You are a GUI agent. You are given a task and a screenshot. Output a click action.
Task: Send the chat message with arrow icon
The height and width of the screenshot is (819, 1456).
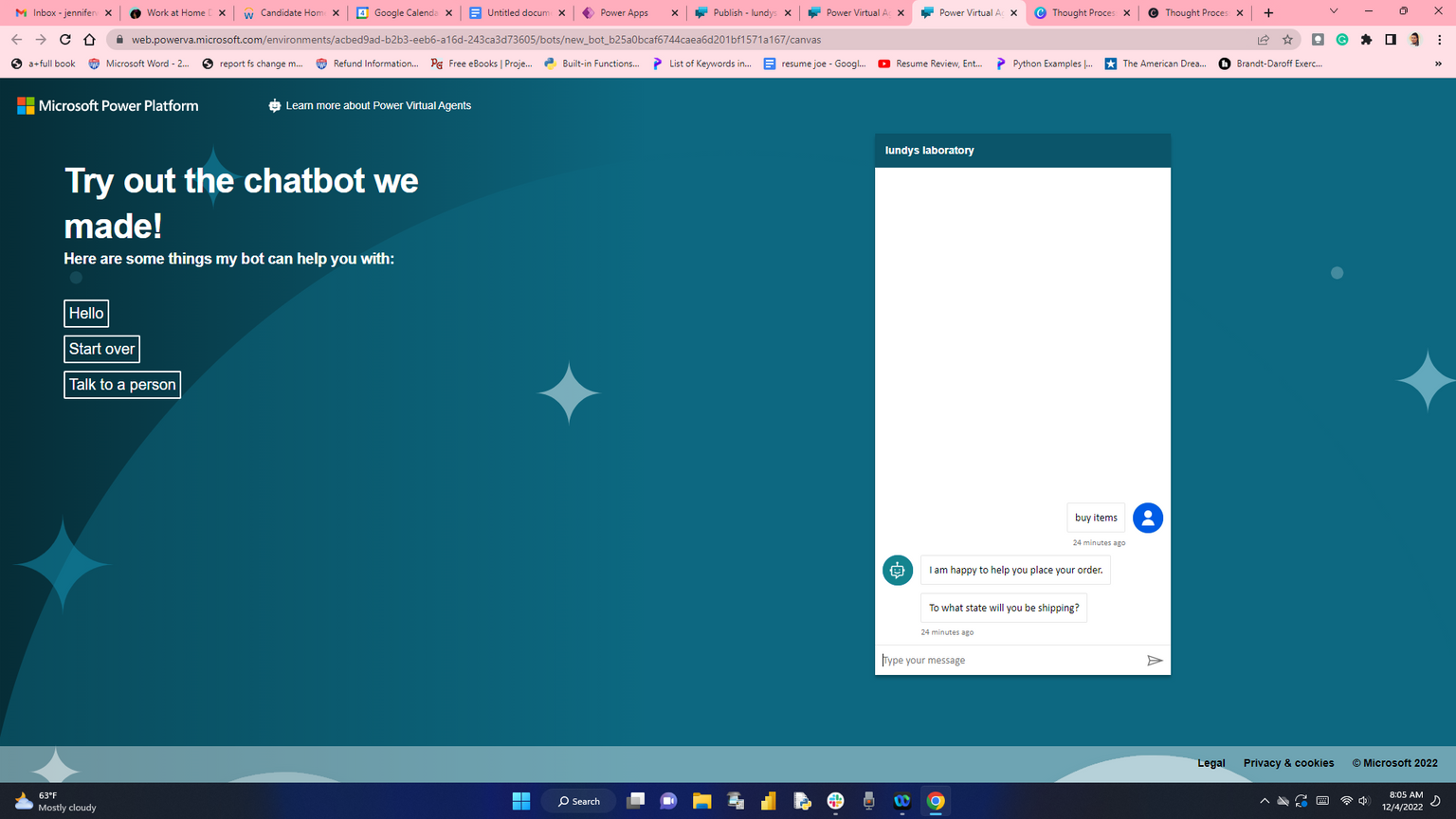coord(1154,661)
